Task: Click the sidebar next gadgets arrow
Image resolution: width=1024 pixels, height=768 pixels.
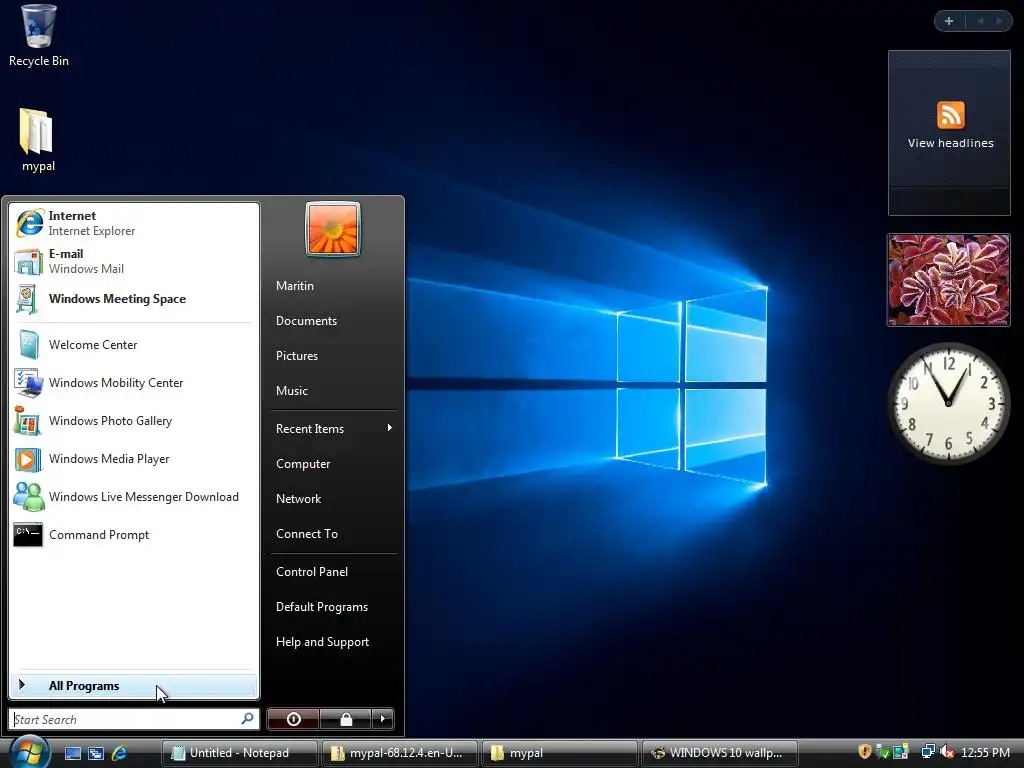Action: [999, 21]
